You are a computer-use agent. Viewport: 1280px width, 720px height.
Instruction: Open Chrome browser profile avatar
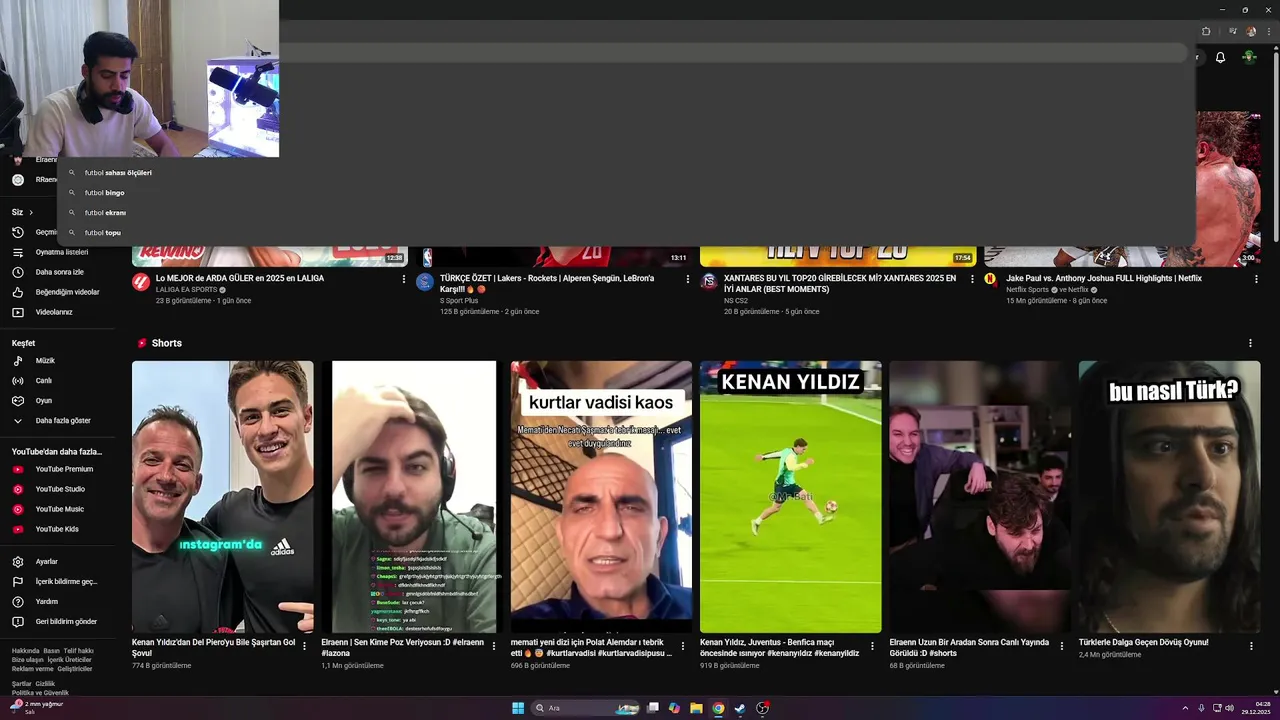tap(1251, 31)
